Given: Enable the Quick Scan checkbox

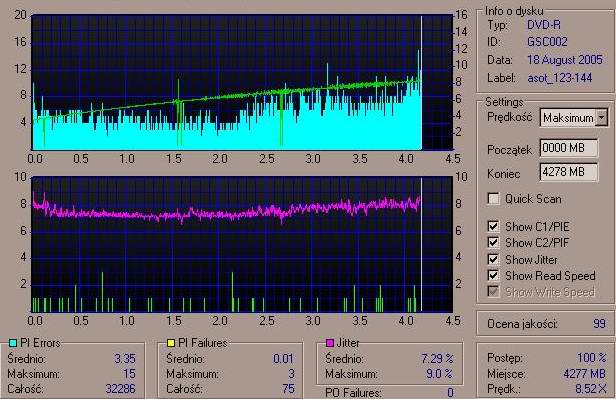Looking at the screenshot, I should tap(493, 198).
